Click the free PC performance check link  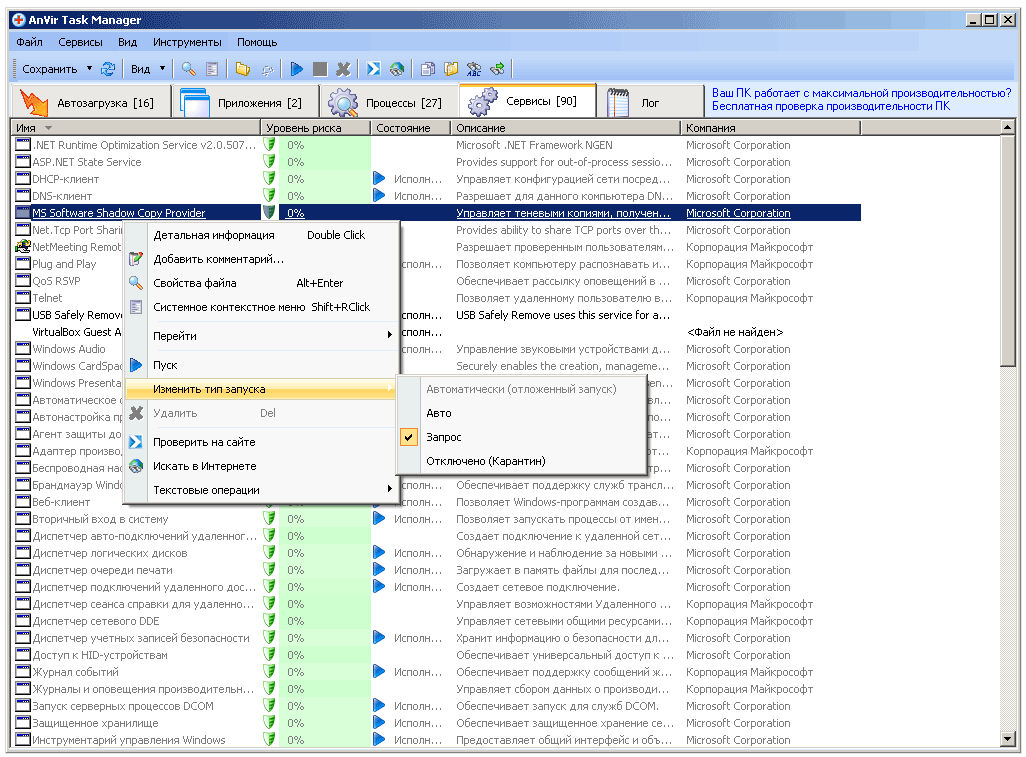click(x=830, y=106)
